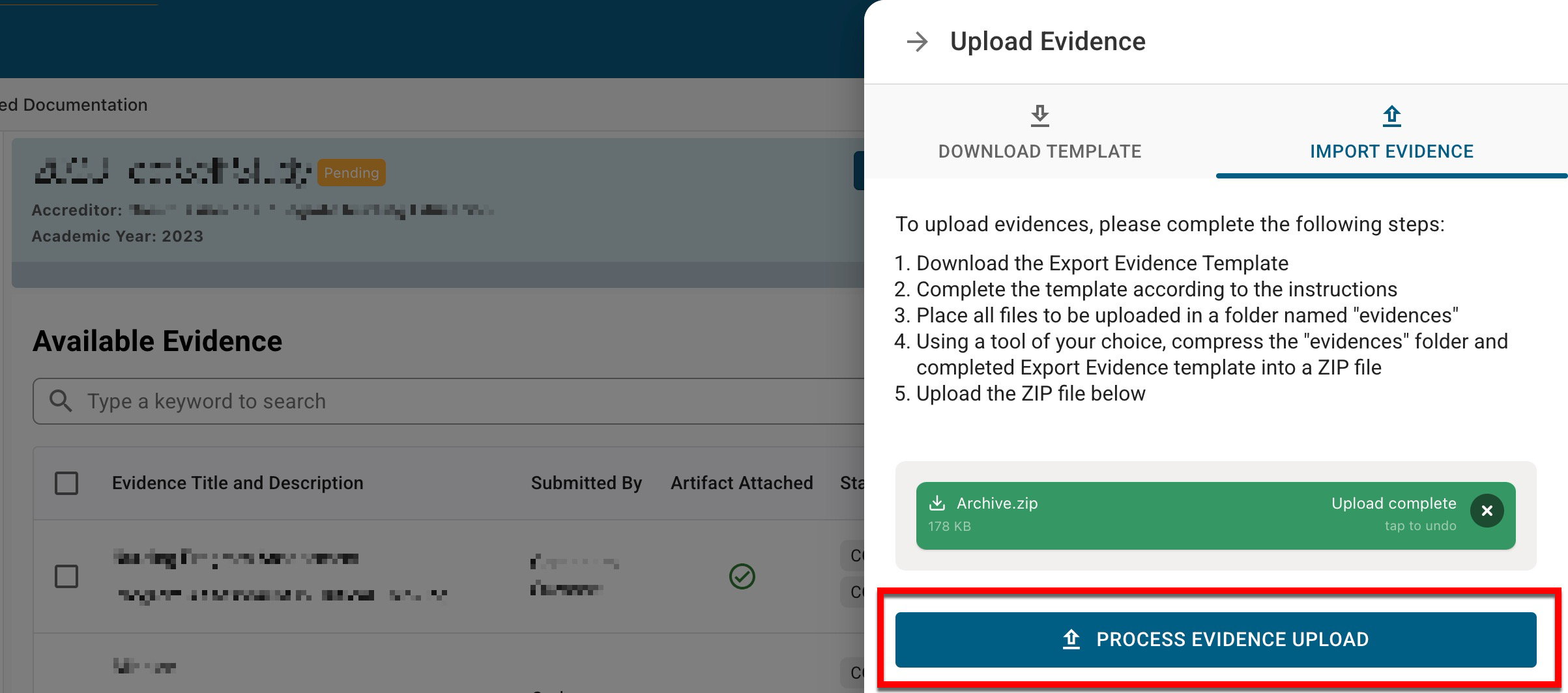Click the download icon above Download Template

click(x=1039, y=116)
